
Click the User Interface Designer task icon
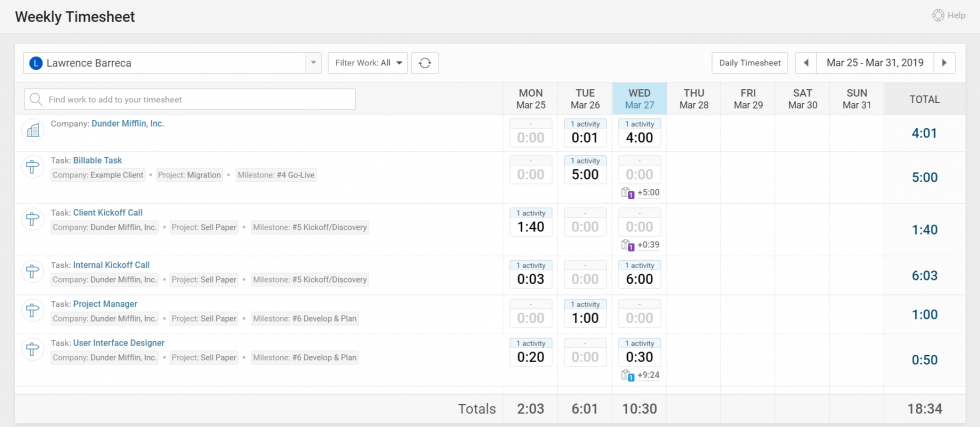click(x=32, y=349)
